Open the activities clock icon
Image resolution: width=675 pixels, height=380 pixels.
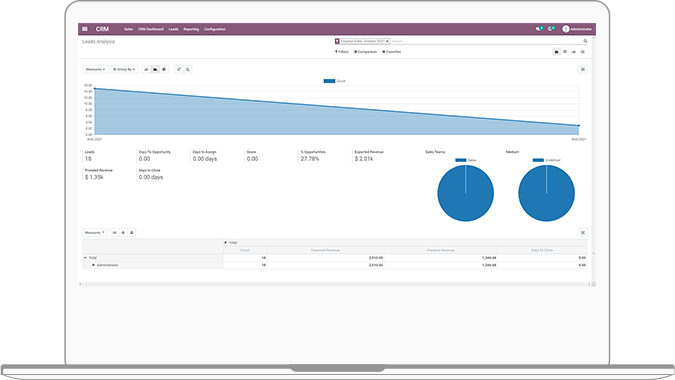pos(551,29)
